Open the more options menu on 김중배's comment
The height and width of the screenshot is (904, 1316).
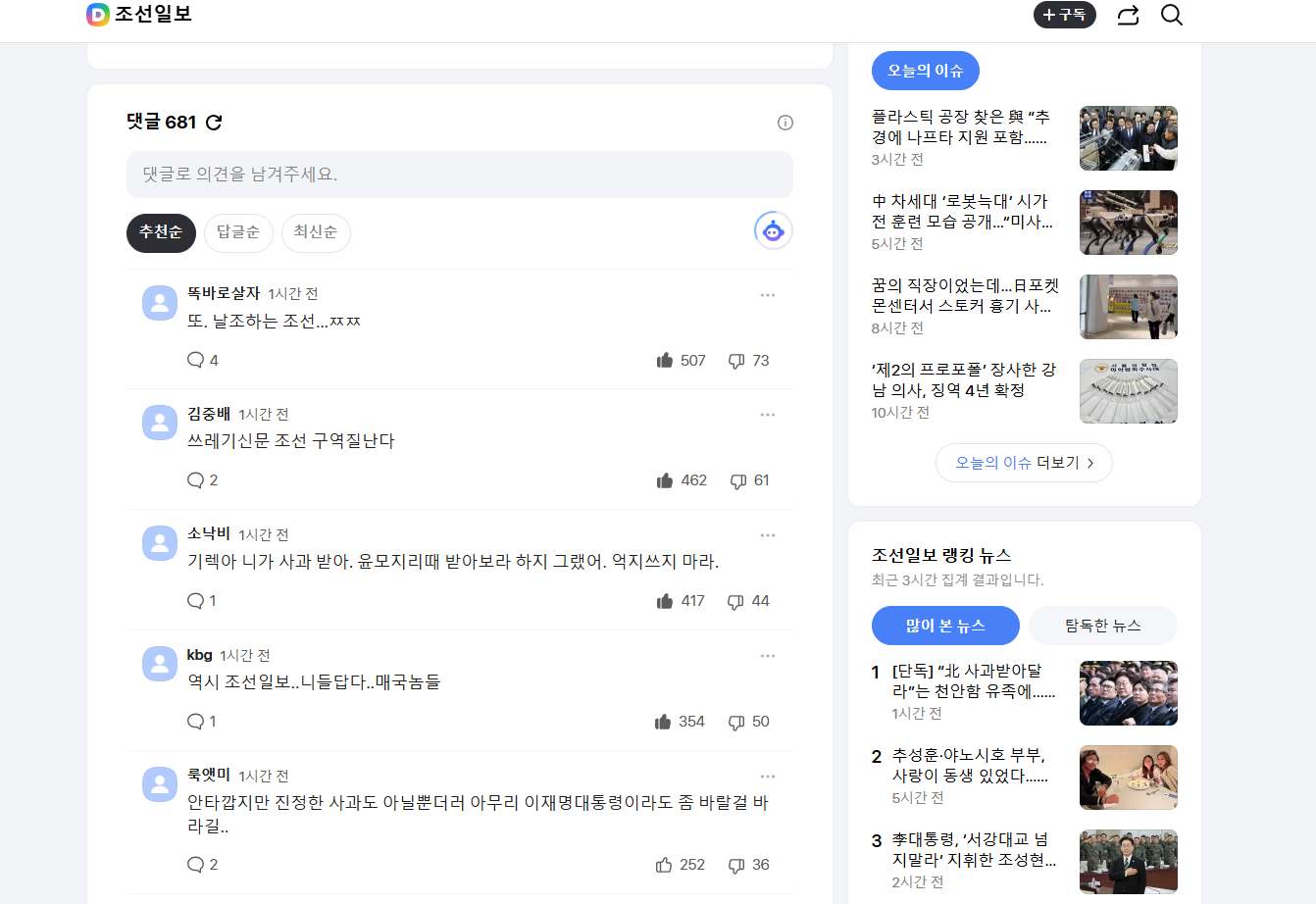coord(768,415)
